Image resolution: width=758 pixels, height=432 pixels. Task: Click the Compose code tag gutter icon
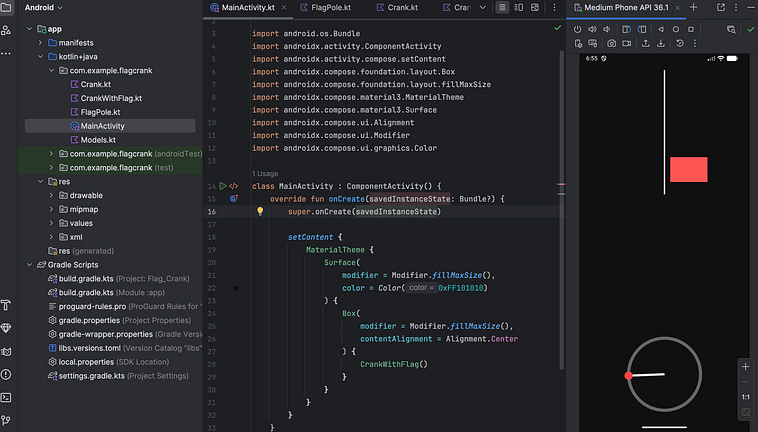coord(233,186)
